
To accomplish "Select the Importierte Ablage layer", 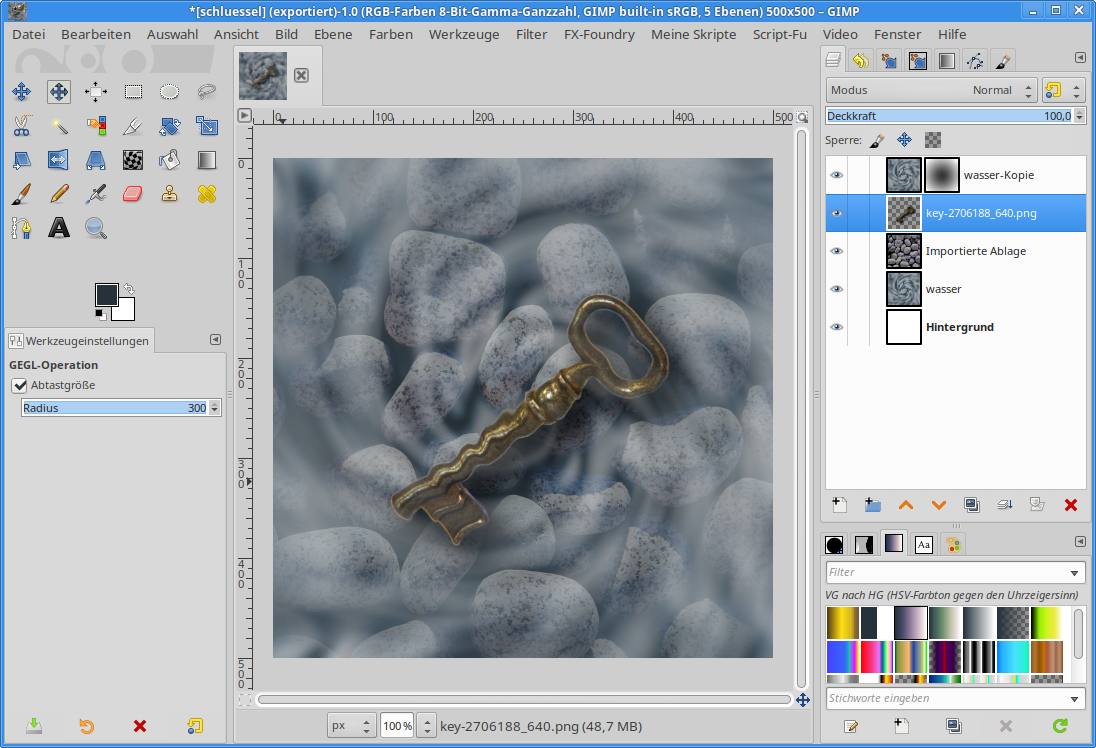I will 975,251.
